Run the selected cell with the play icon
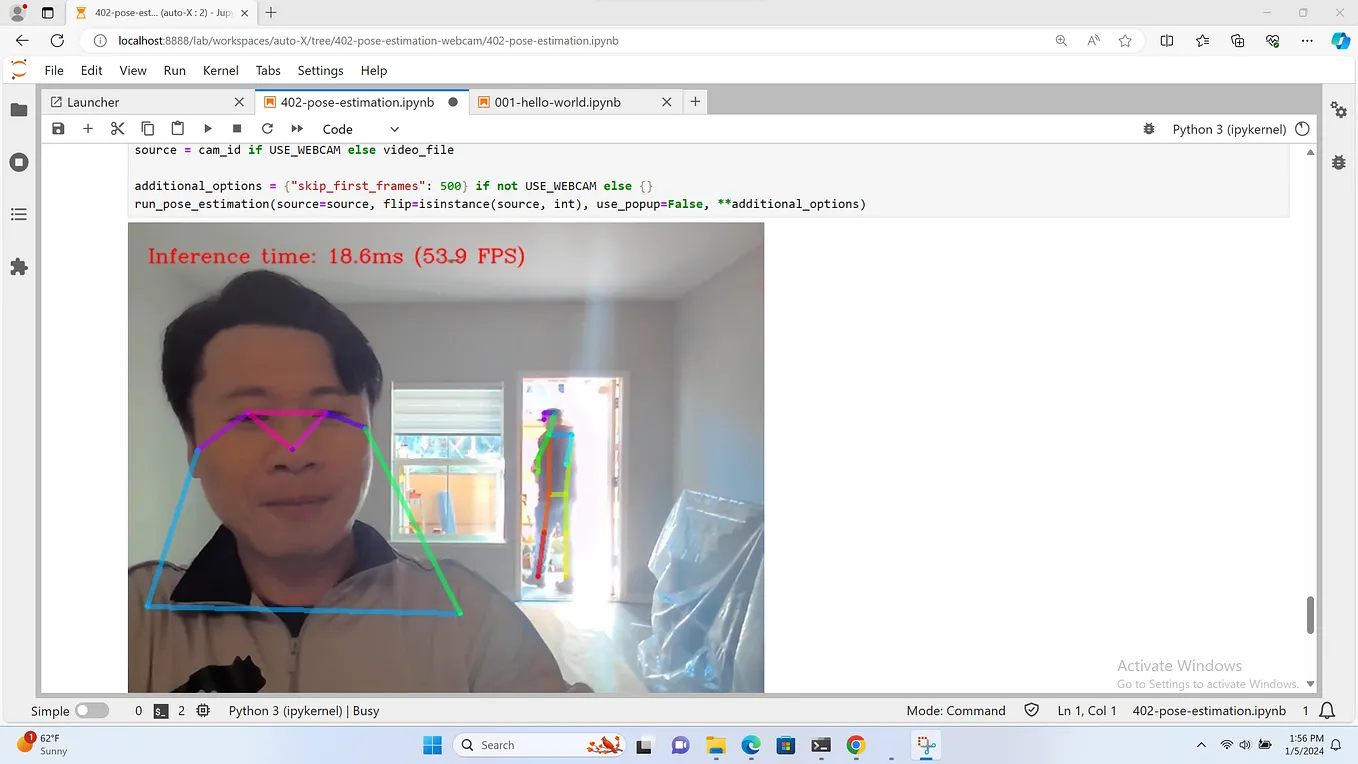This screenshot has width=1358, height=764. tap(207, 128)
